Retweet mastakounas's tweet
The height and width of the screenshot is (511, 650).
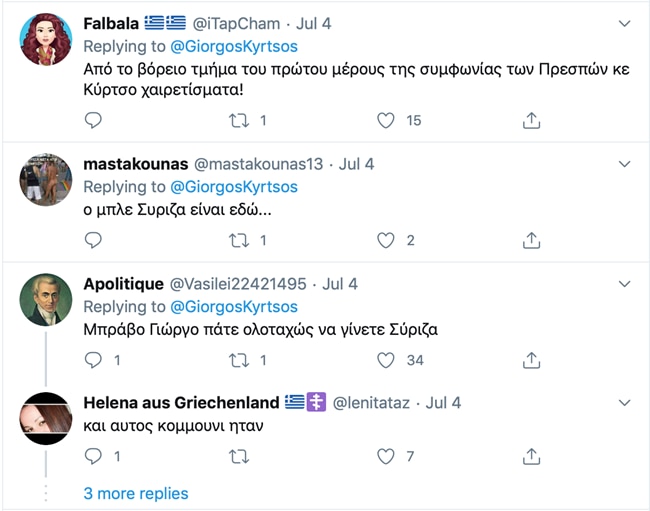pos(239,240)
